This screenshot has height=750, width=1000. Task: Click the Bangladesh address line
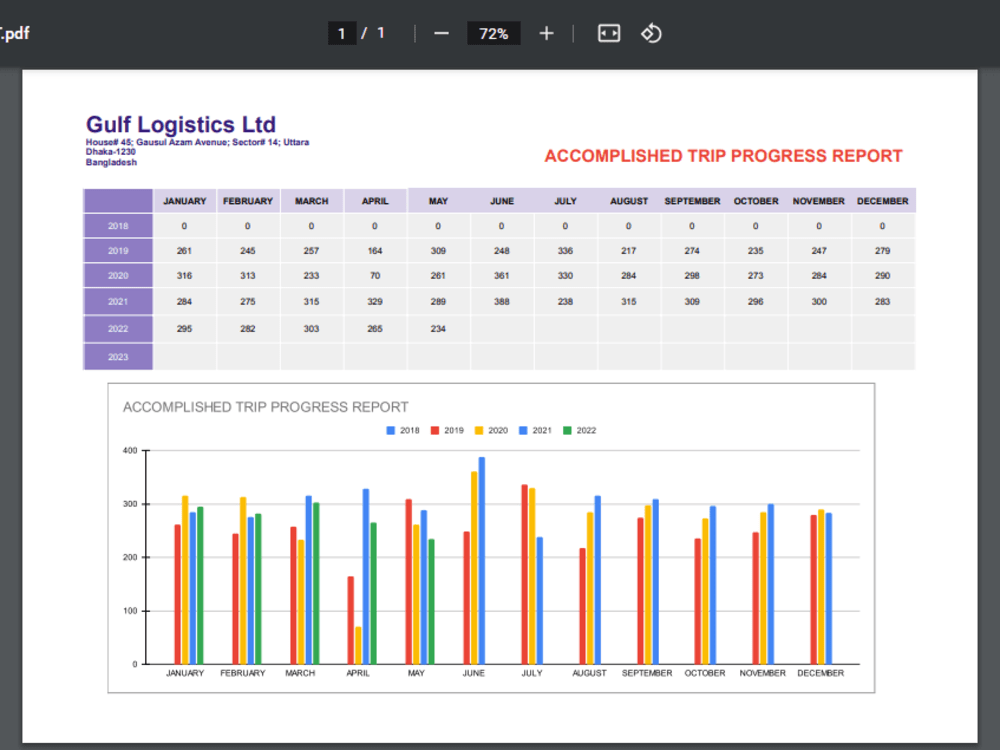point(112,162)
